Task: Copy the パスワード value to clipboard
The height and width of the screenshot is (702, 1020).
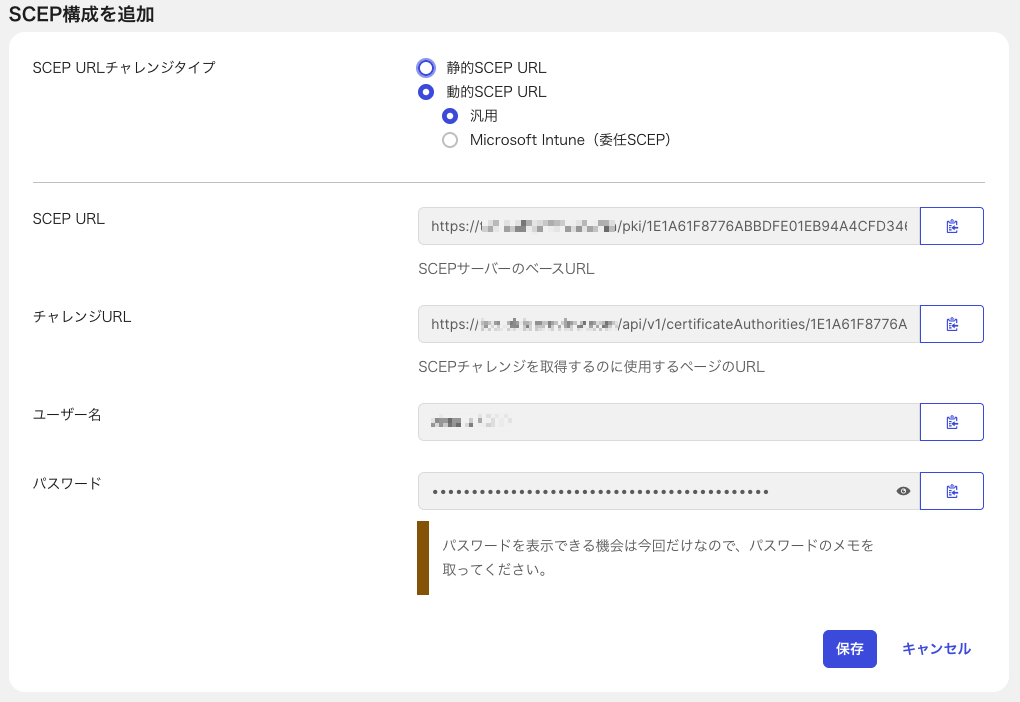Action: [x=951, y=491]
